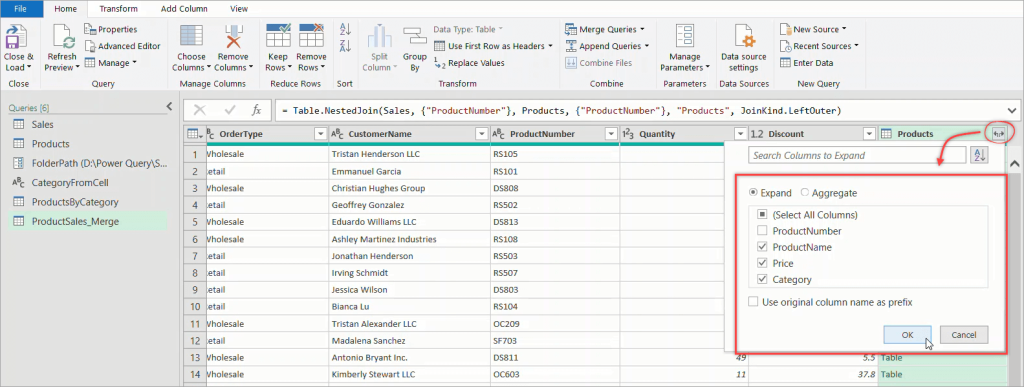Click the sort button beside the Search Columns box
Screen dimensions: 1024x387
pos(978,155)
